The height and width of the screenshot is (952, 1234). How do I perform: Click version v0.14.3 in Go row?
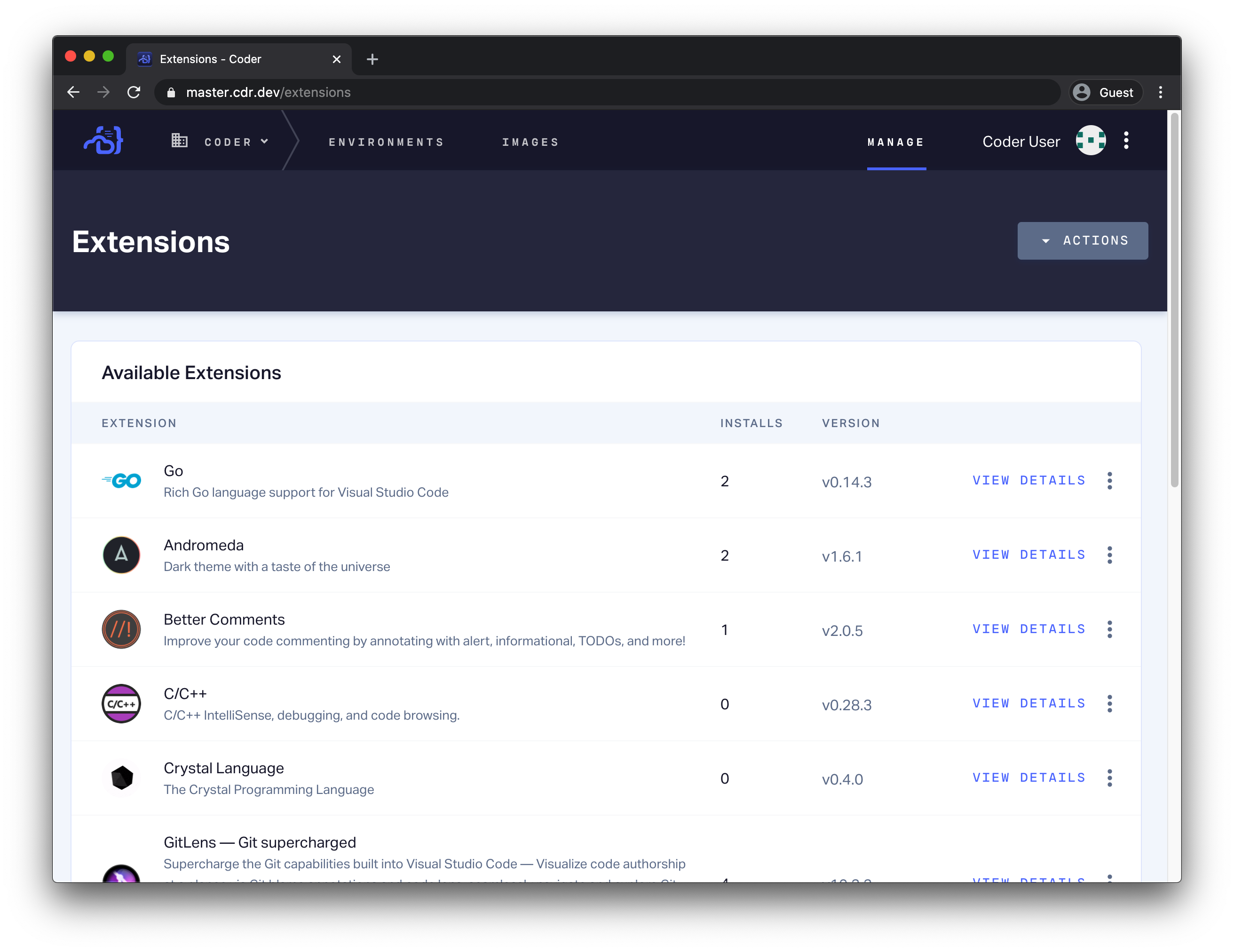point(846,482)
